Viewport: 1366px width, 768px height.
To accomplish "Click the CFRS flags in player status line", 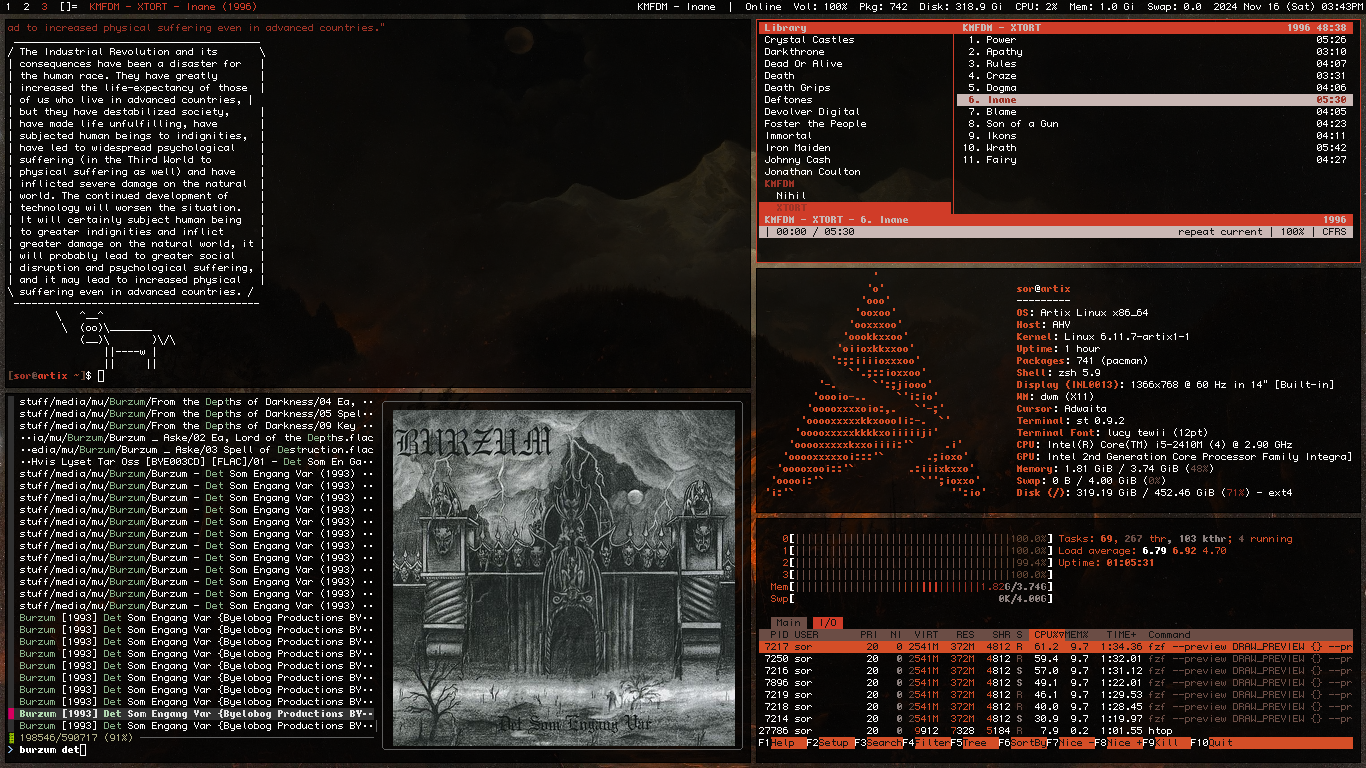I will point(1335,232).
